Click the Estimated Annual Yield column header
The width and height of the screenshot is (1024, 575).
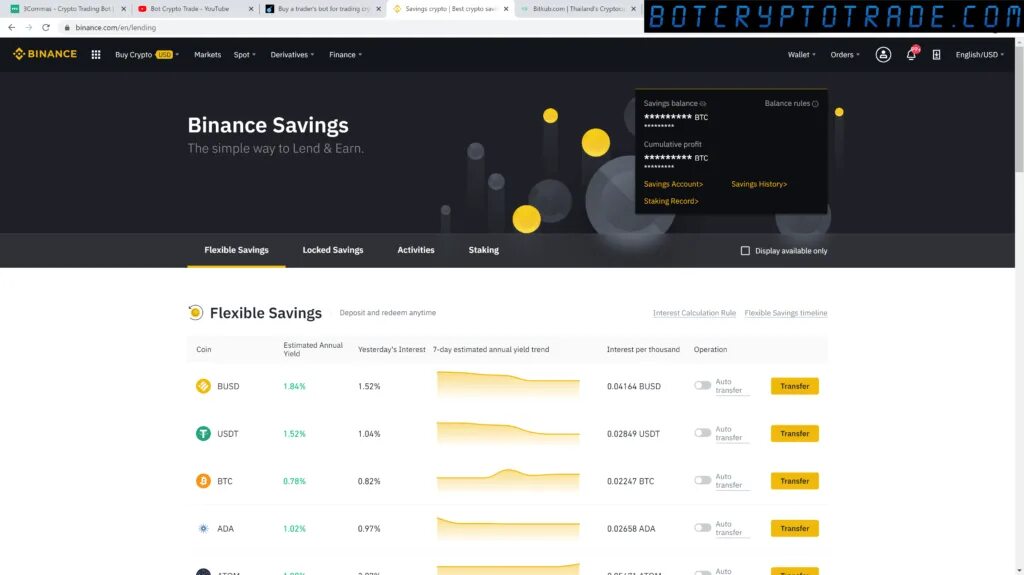pos(313,350)
